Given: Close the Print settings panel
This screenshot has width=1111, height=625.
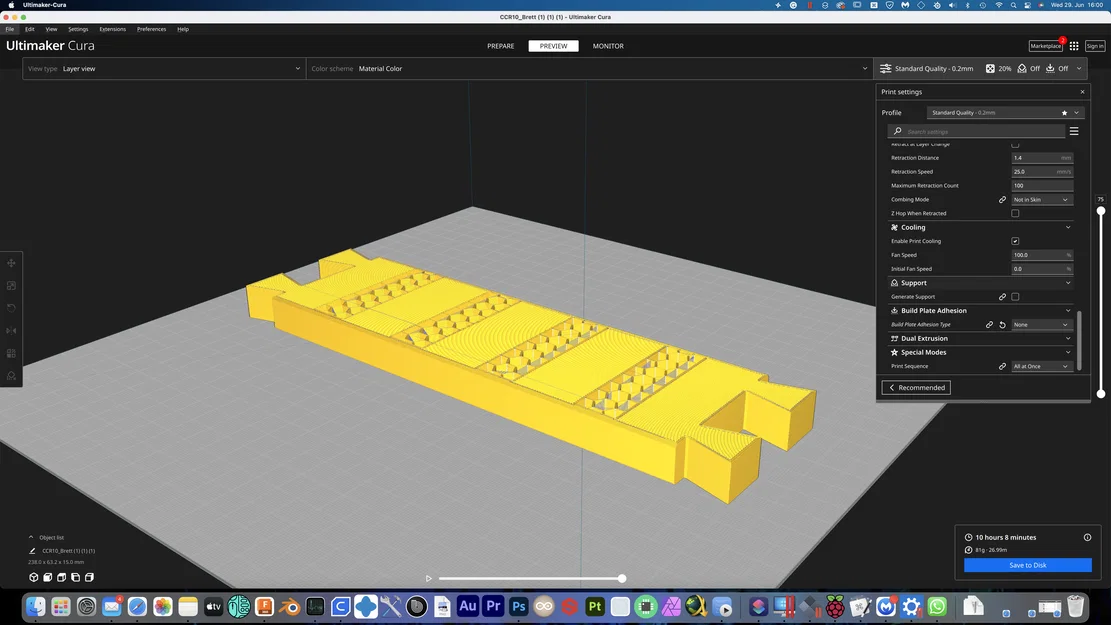Looking at the screenshot, I should pos(1083,92).
